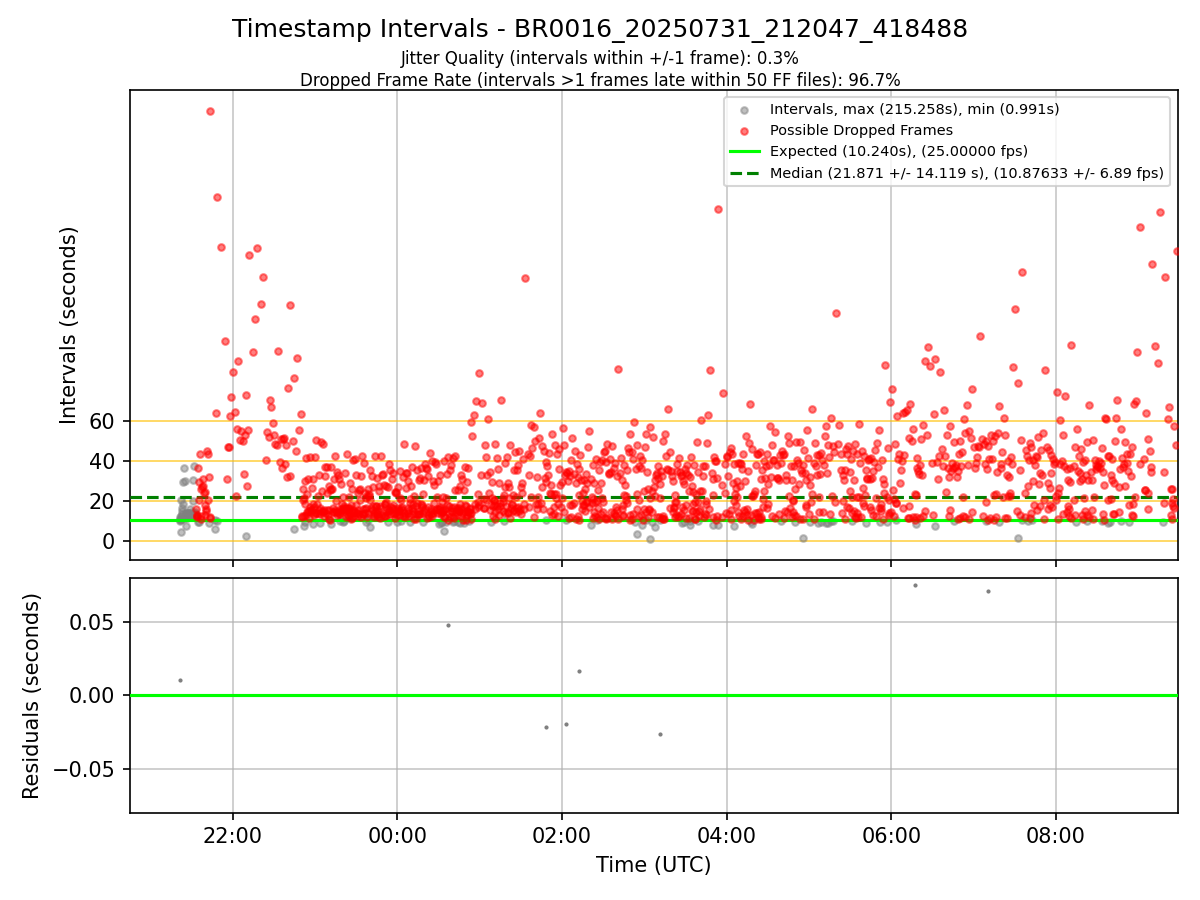Click the 'Intervals (seconds)' y-axis label
The height and width of the screenshot is (900, 1200).
(69, 324)
